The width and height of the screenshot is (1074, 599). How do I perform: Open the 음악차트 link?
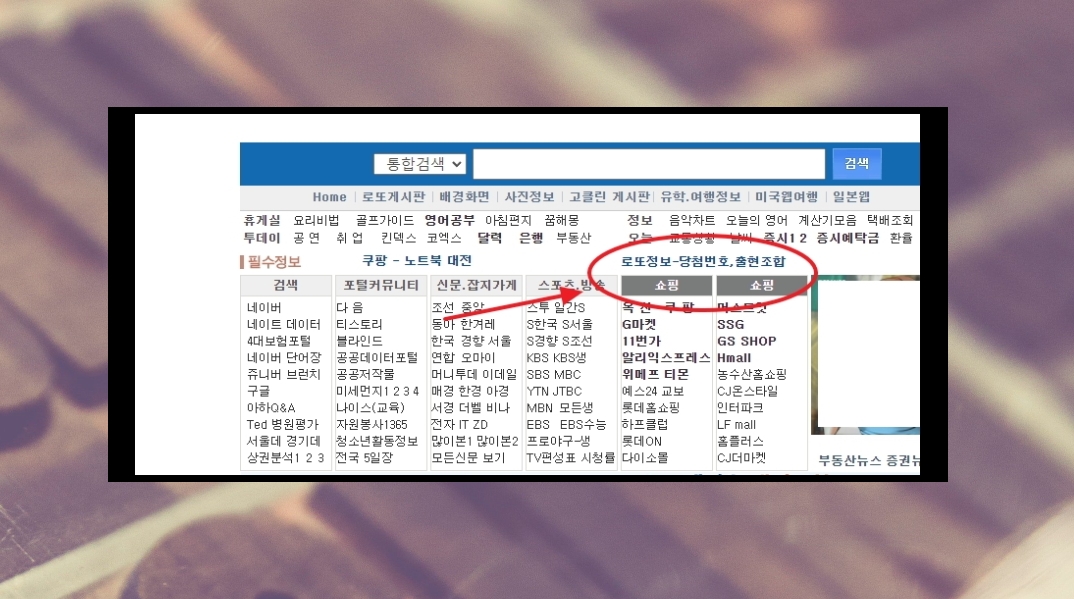[x=692, y=220]
